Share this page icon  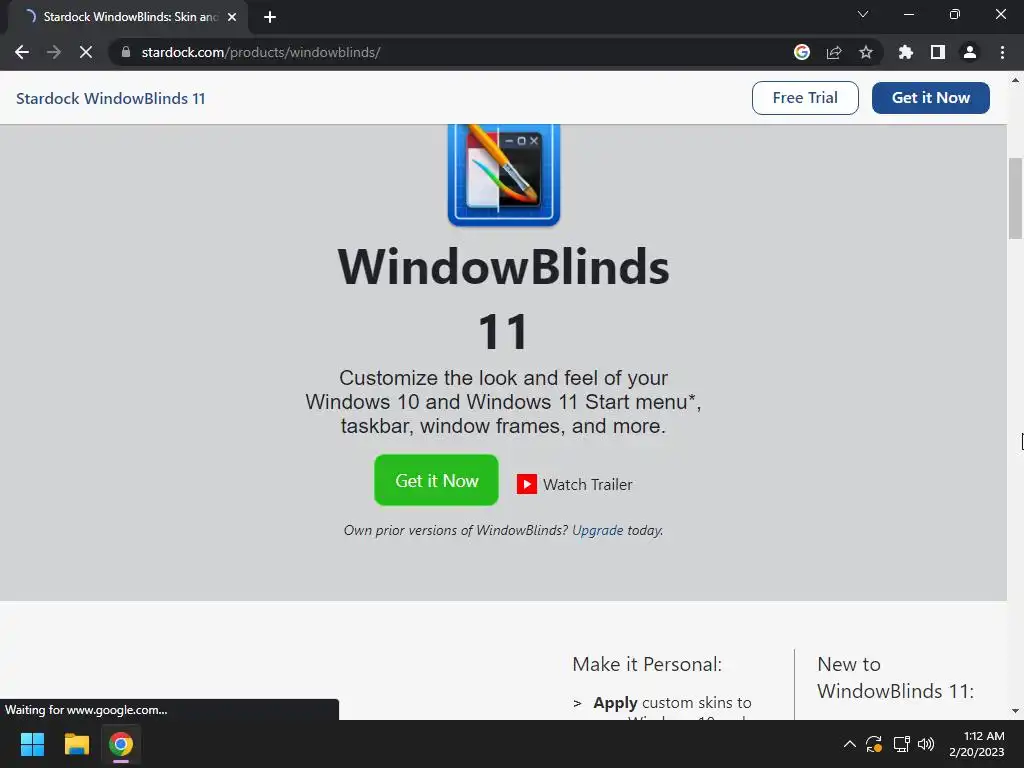pyautogui.click(x=834, y=52)
